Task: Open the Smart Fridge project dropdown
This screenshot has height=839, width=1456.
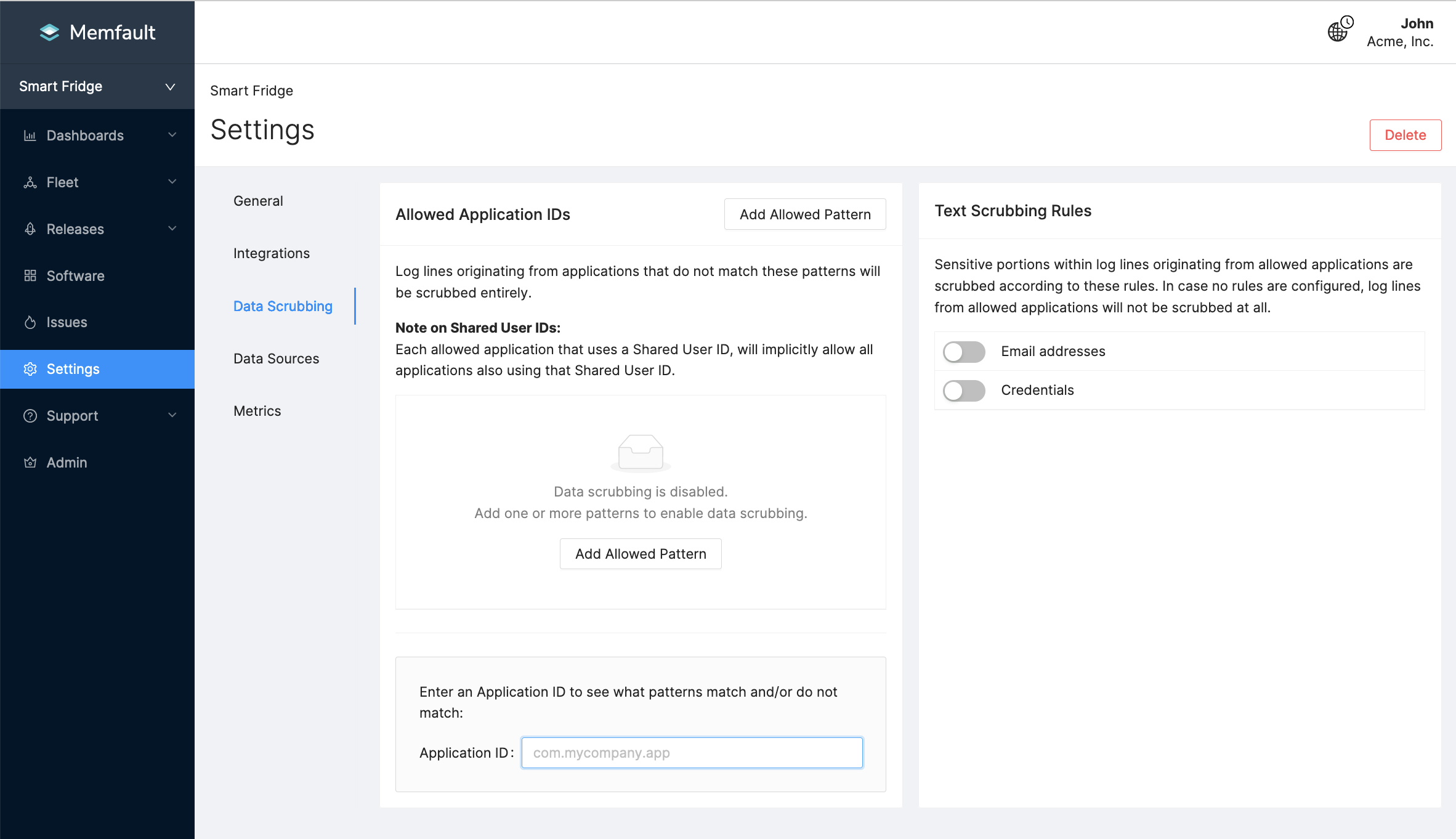Action: [97, 86]
